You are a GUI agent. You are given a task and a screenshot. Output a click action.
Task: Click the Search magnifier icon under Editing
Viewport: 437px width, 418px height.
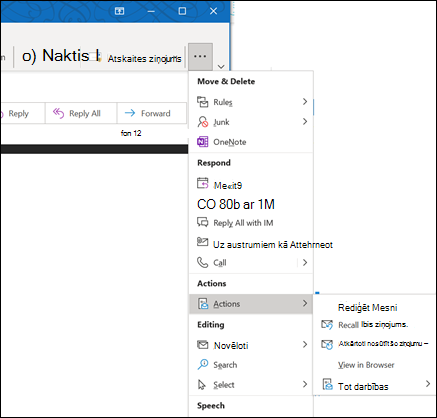click(x=202, y=364)
